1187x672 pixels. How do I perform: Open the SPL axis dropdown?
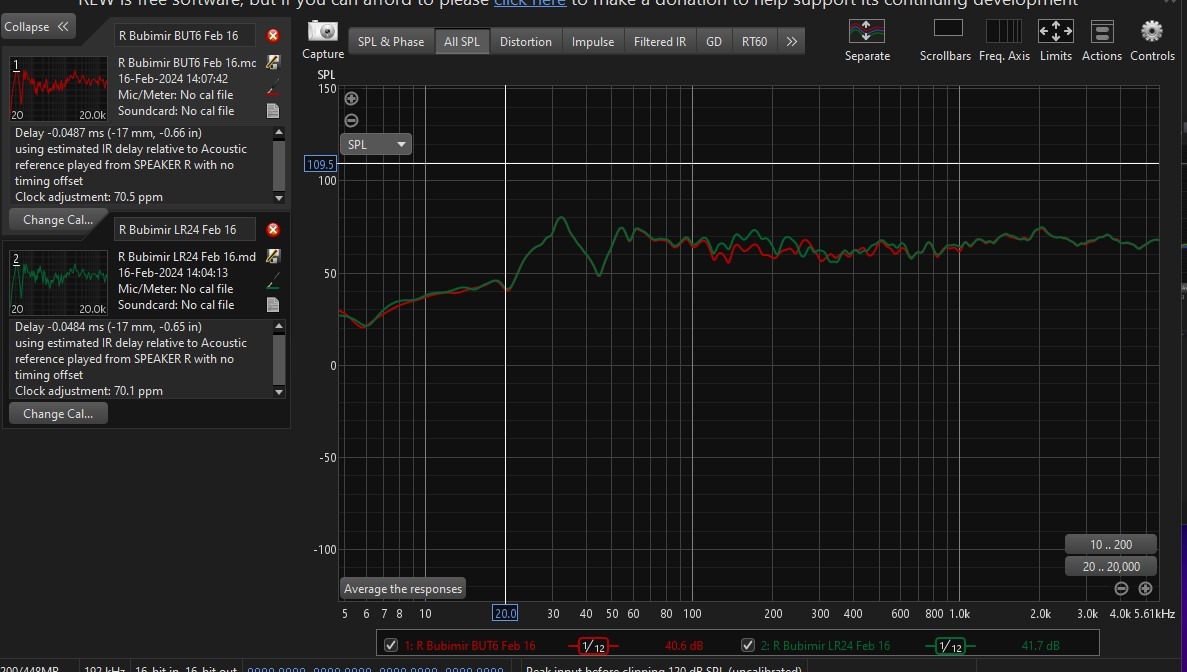pyautogui.click(x=376, y=144)
